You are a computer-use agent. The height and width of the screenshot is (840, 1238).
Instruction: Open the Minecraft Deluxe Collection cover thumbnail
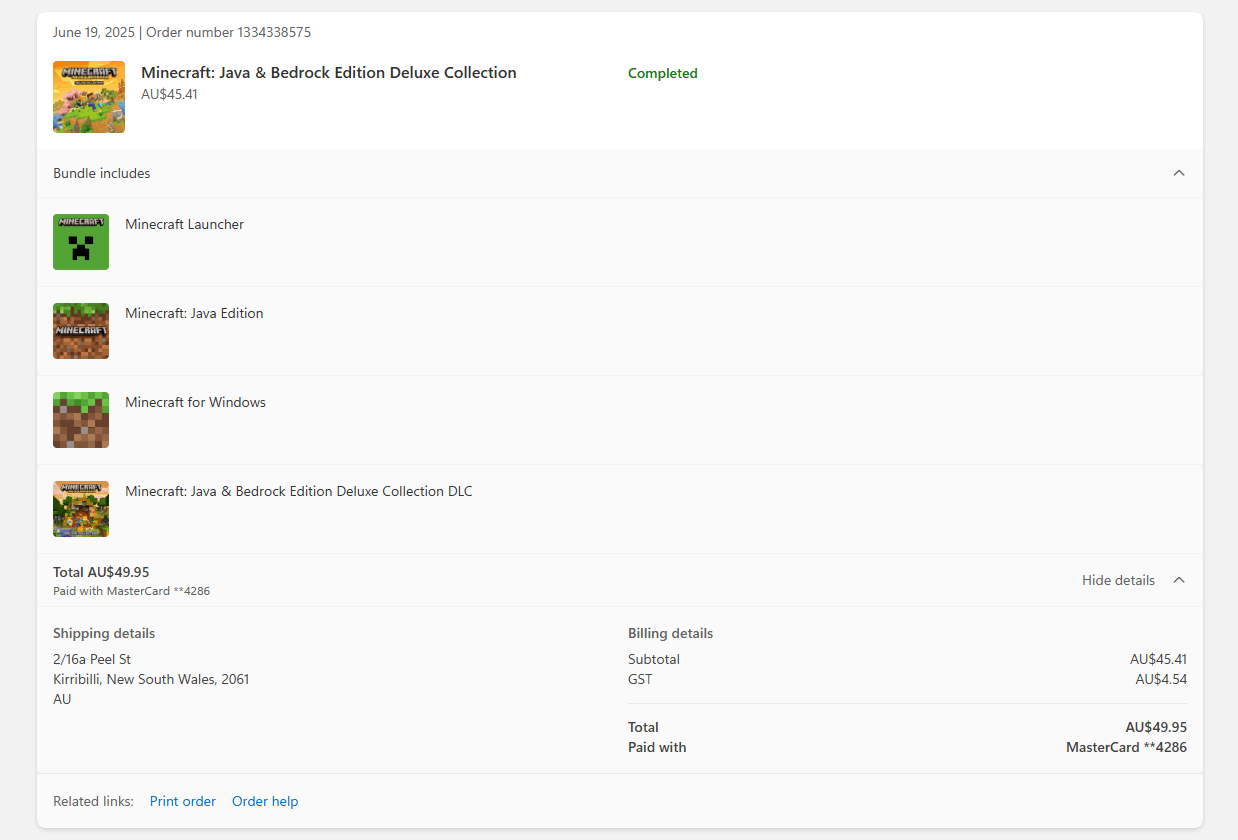[x=89, y=97]
